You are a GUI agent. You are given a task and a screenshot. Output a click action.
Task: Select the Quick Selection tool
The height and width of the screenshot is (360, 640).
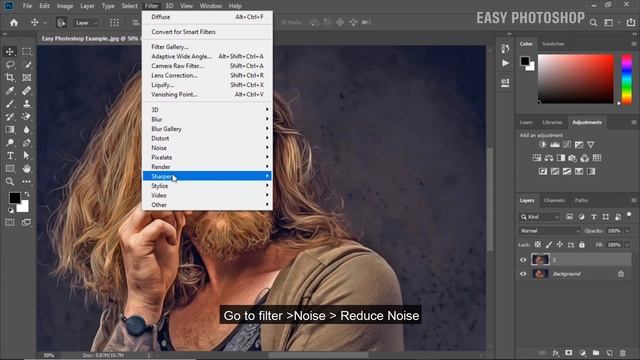(x=27, y=64)
